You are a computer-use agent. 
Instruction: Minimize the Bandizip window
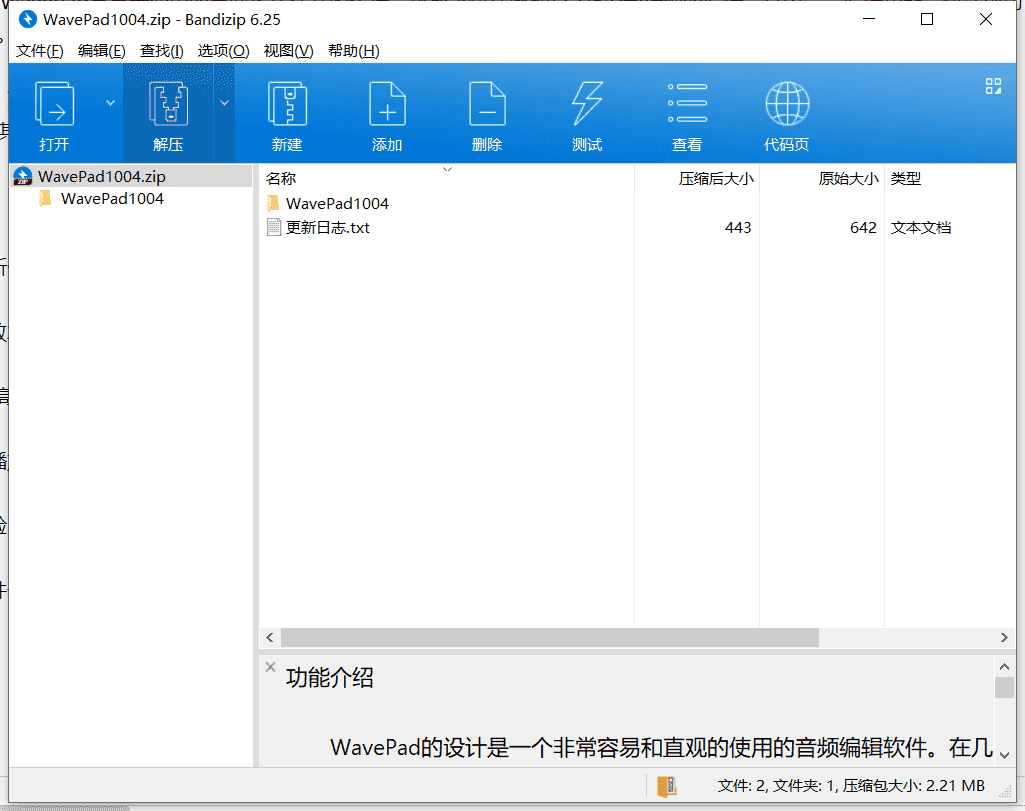869,20
